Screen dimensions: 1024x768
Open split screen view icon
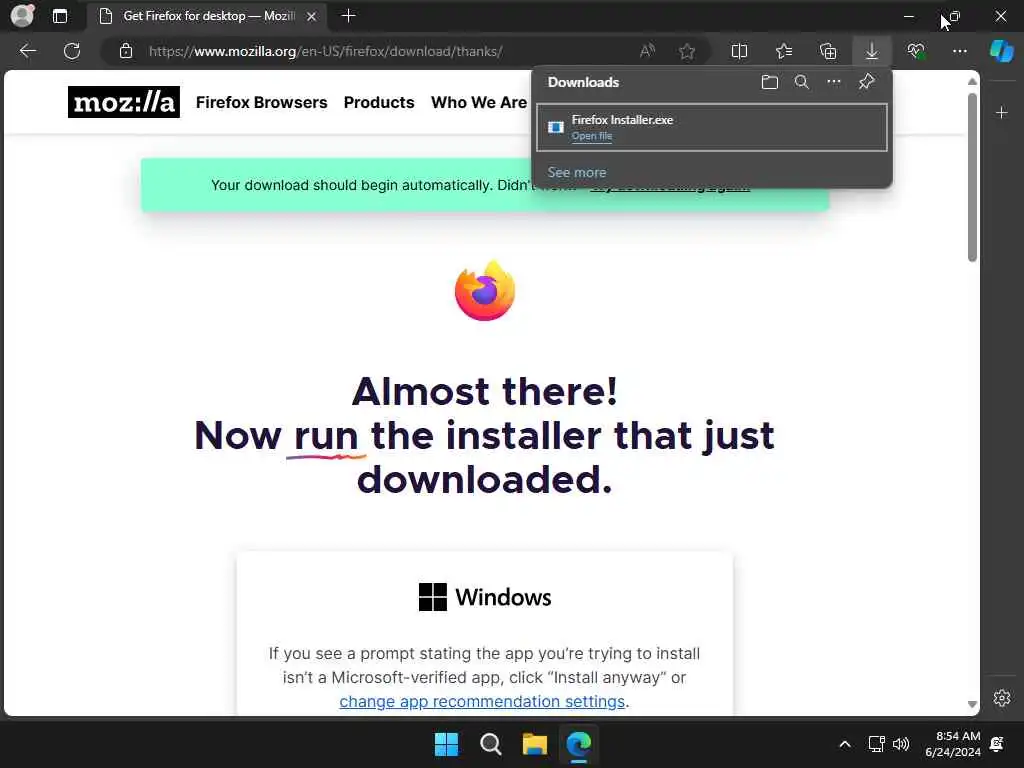tap(739, 51)
